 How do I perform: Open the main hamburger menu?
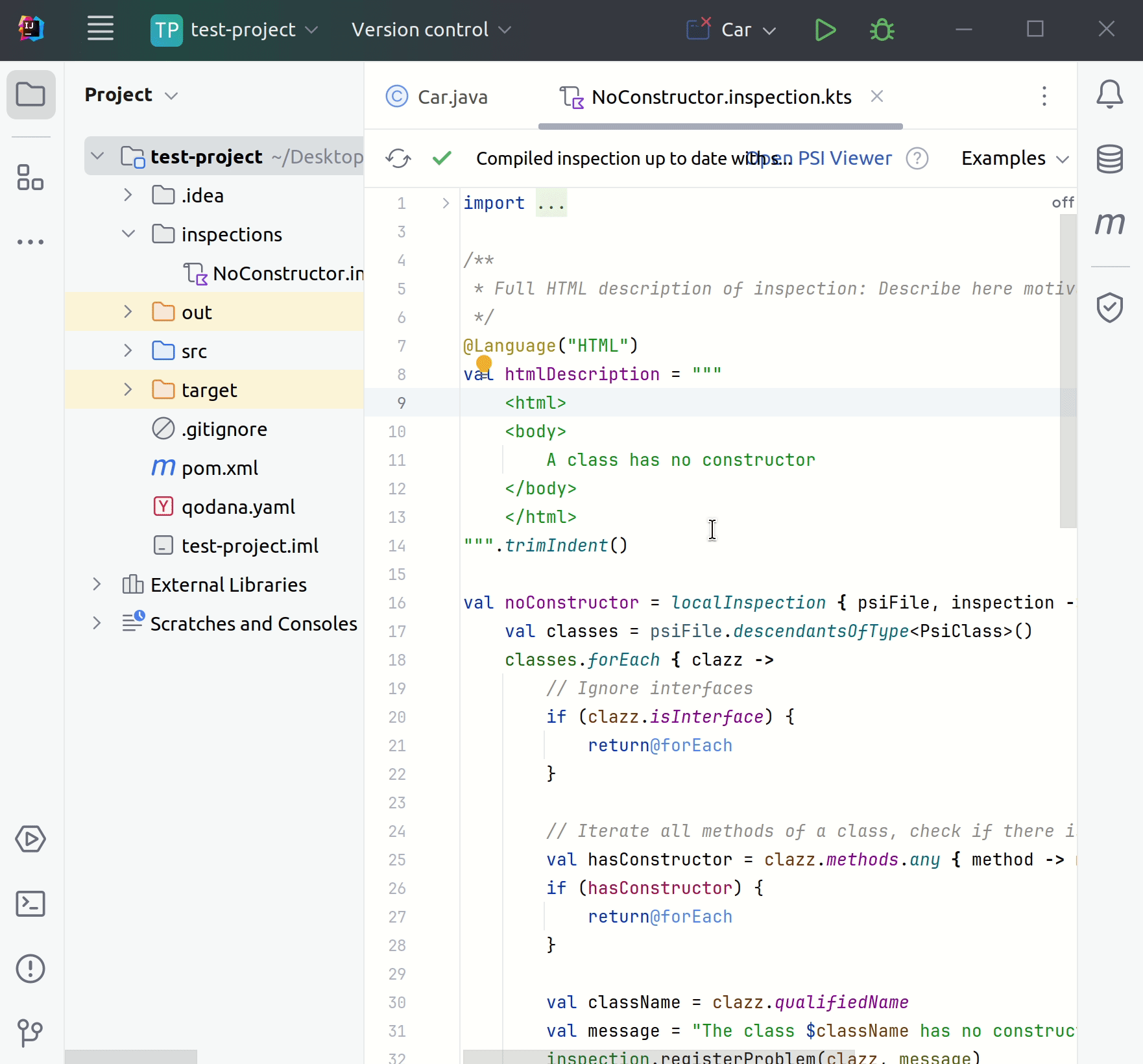click(x=100, y=29)
